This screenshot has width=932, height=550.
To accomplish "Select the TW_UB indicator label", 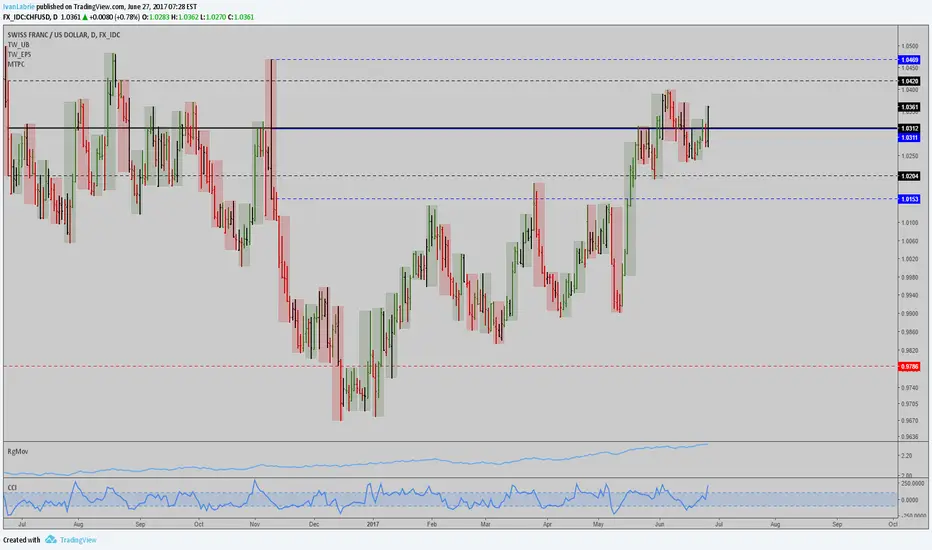I will click(18, 45).
